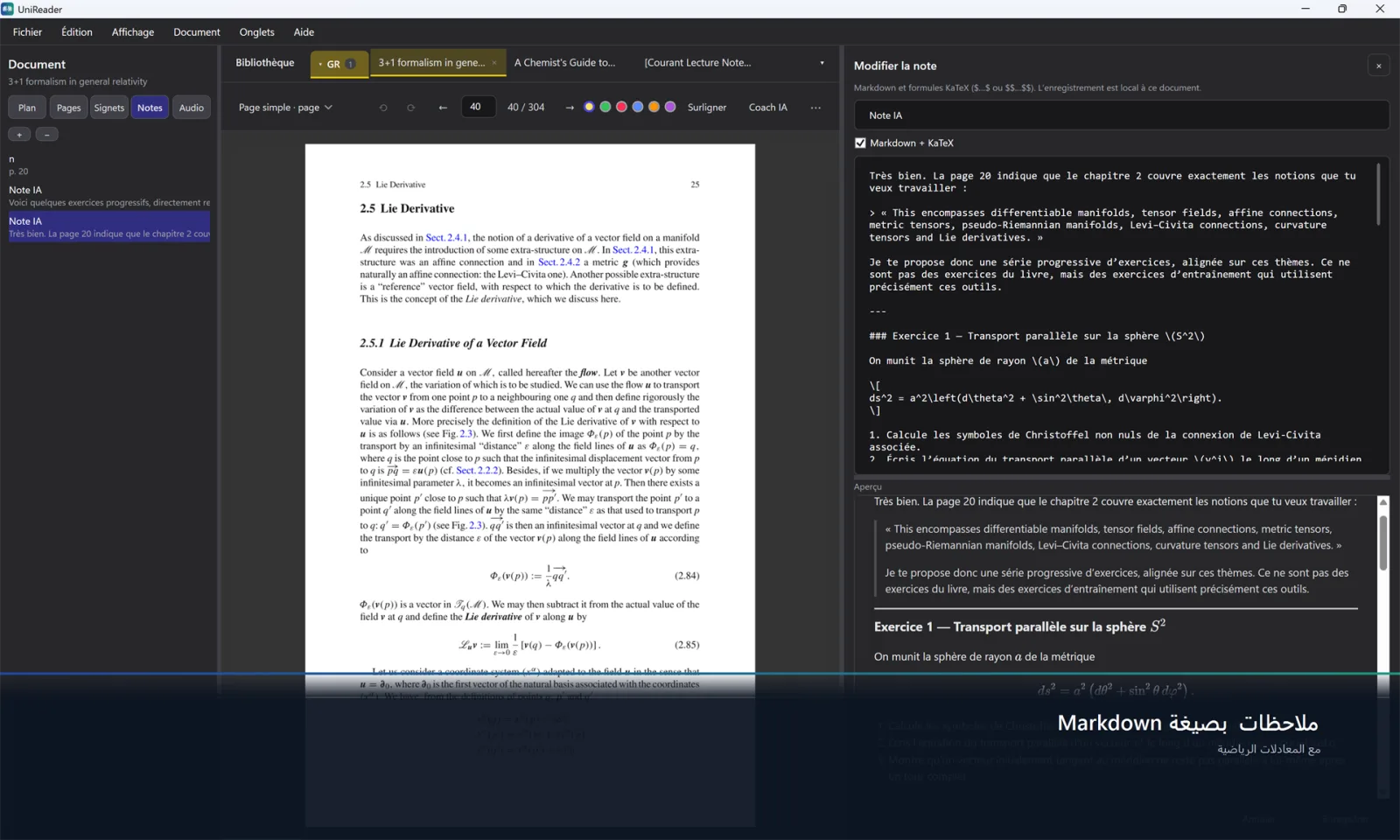
Task: Open the 'Voici quelques exercices' note
Action: [109, 196]
